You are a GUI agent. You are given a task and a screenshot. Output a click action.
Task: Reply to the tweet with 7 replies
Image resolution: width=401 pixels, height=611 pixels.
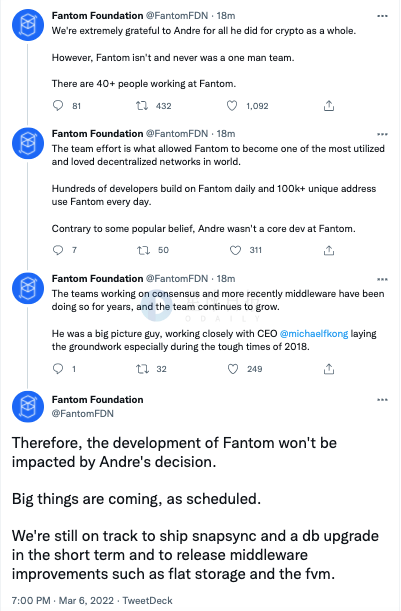coord(58,250)
